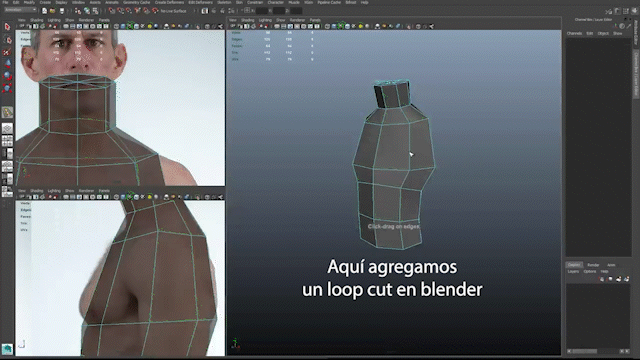This screenshot has width=640, height=360.
Task: Toggle Snap to Curves
Action: click(x=121, y=11)
